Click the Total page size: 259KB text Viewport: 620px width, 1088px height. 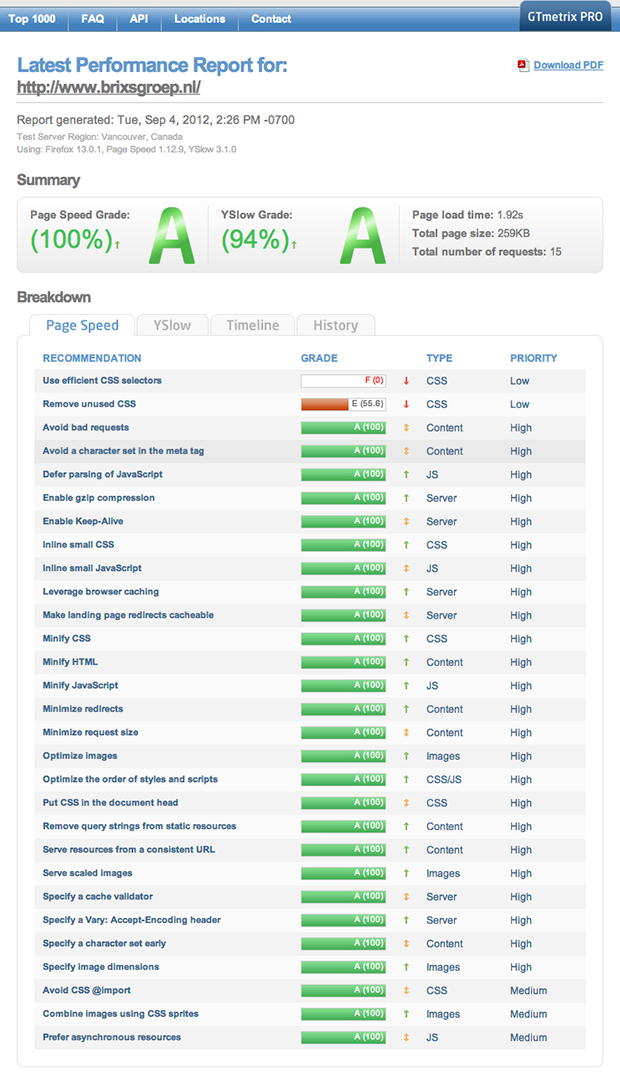point(471,234)
